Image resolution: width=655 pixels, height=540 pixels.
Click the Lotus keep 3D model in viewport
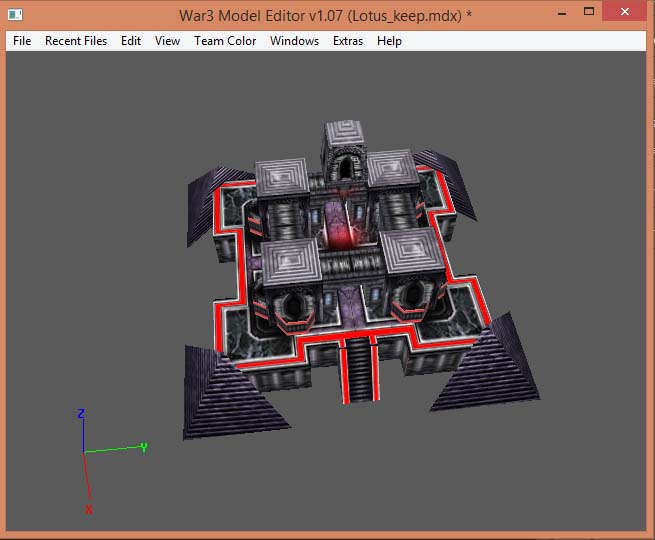[x=361, y=280]
